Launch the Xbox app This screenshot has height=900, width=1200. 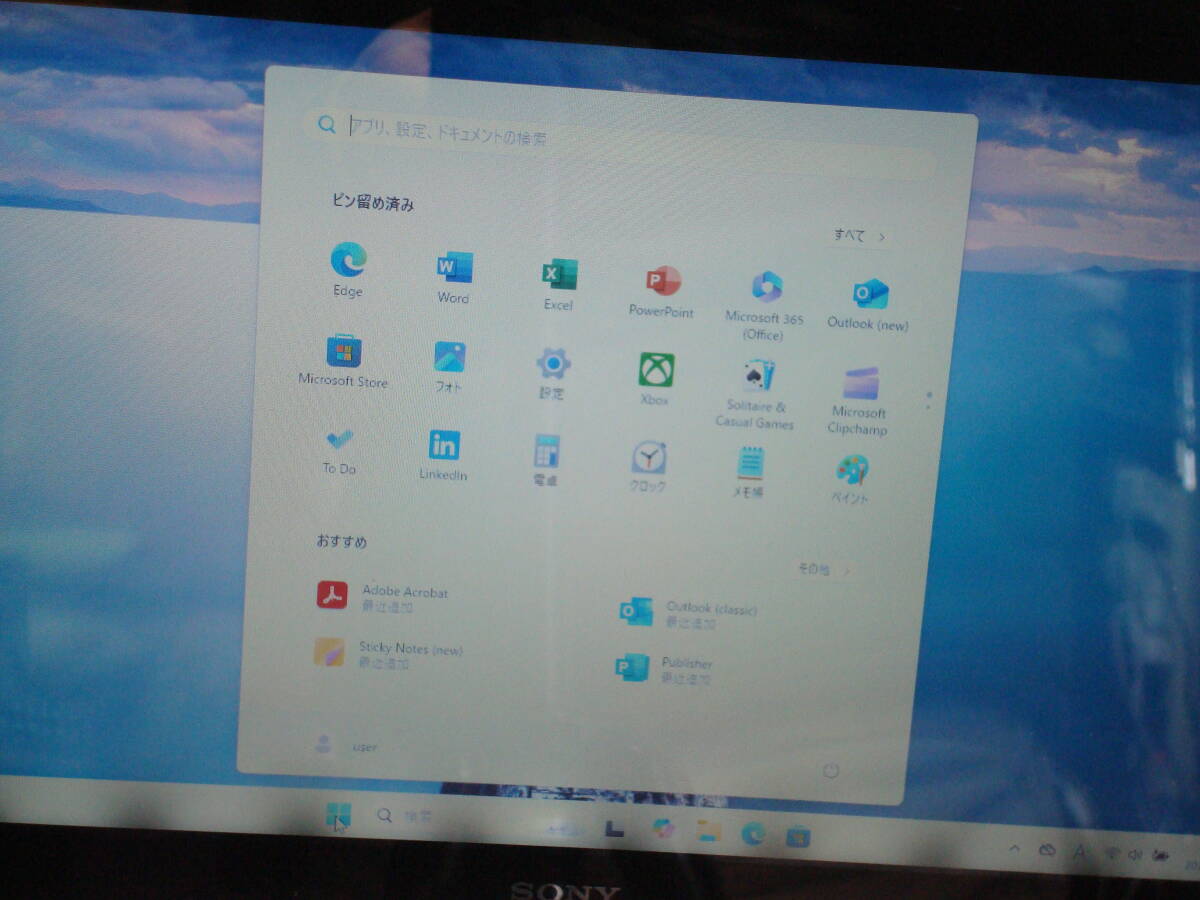click(x=655, y=379)
